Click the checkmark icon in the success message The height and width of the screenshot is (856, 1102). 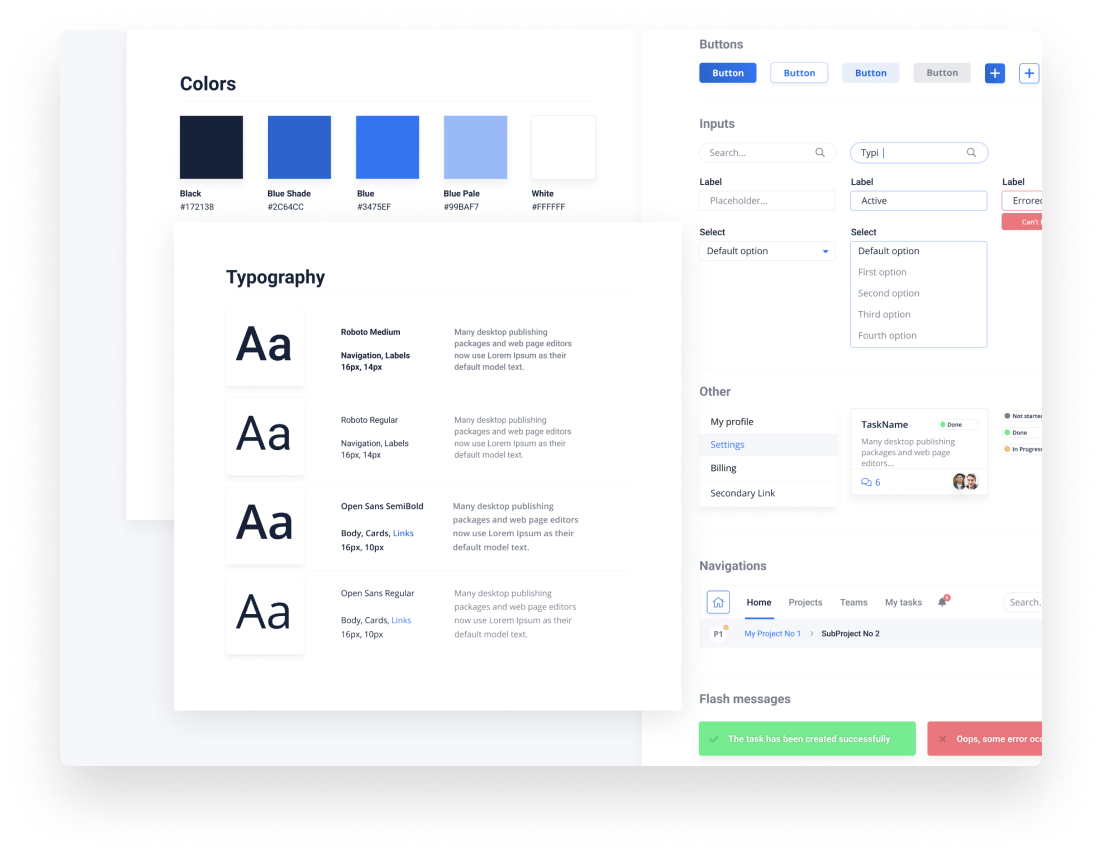[714, 739]
